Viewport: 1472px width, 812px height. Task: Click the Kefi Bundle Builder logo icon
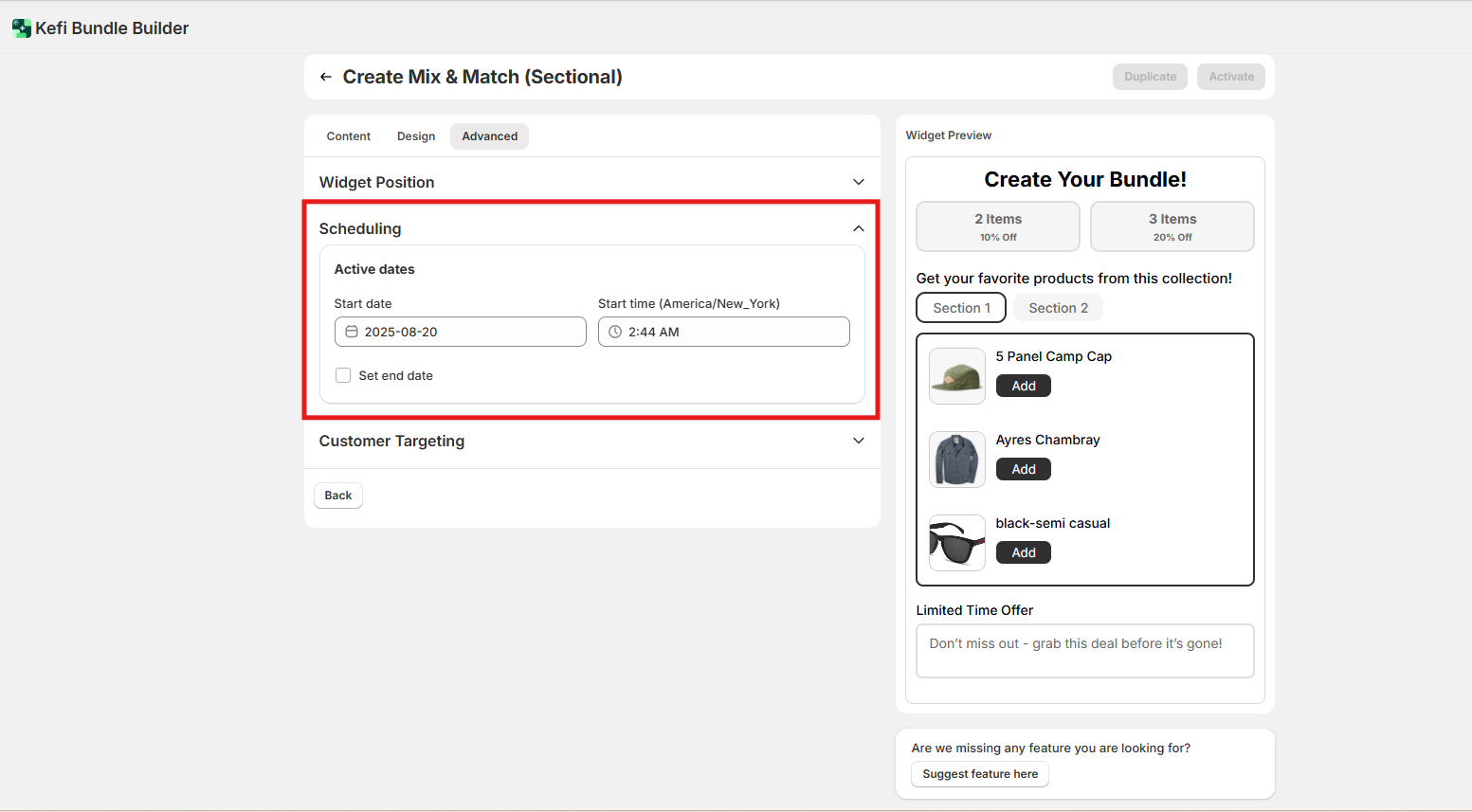point(21,28)
